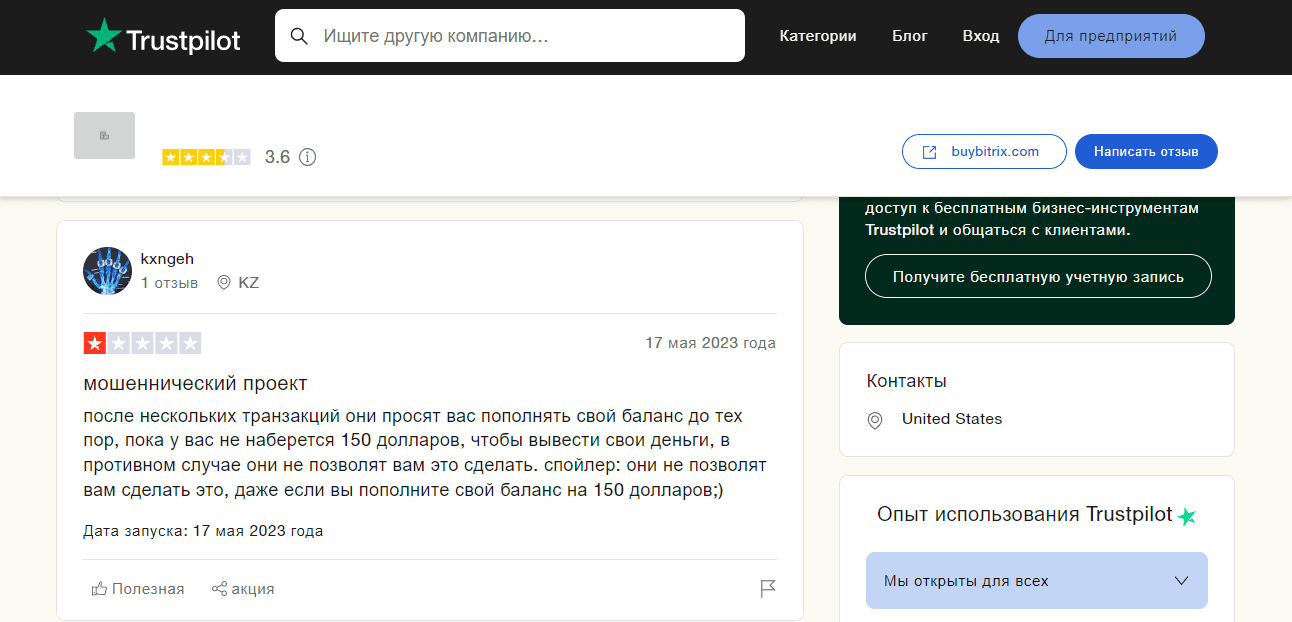Click the Trustpilot logo in the header

pyautogui.click(x=164, y=37)
